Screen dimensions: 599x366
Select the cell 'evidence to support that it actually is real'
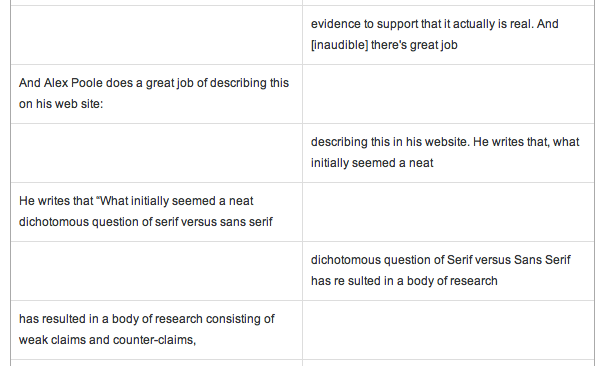click(448, 35)
